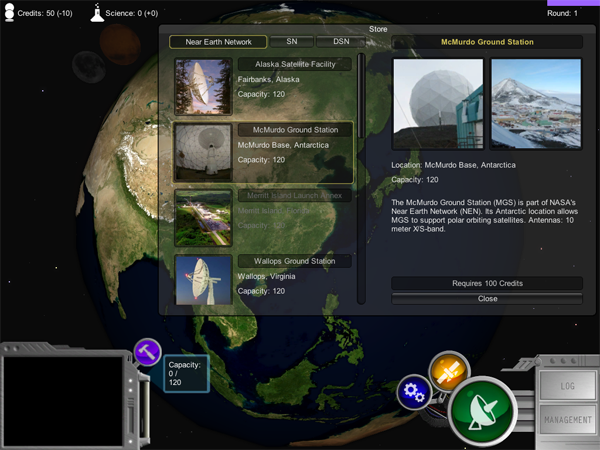
Task: Click the Science flask icon
Action: click(x=97, y=13)
